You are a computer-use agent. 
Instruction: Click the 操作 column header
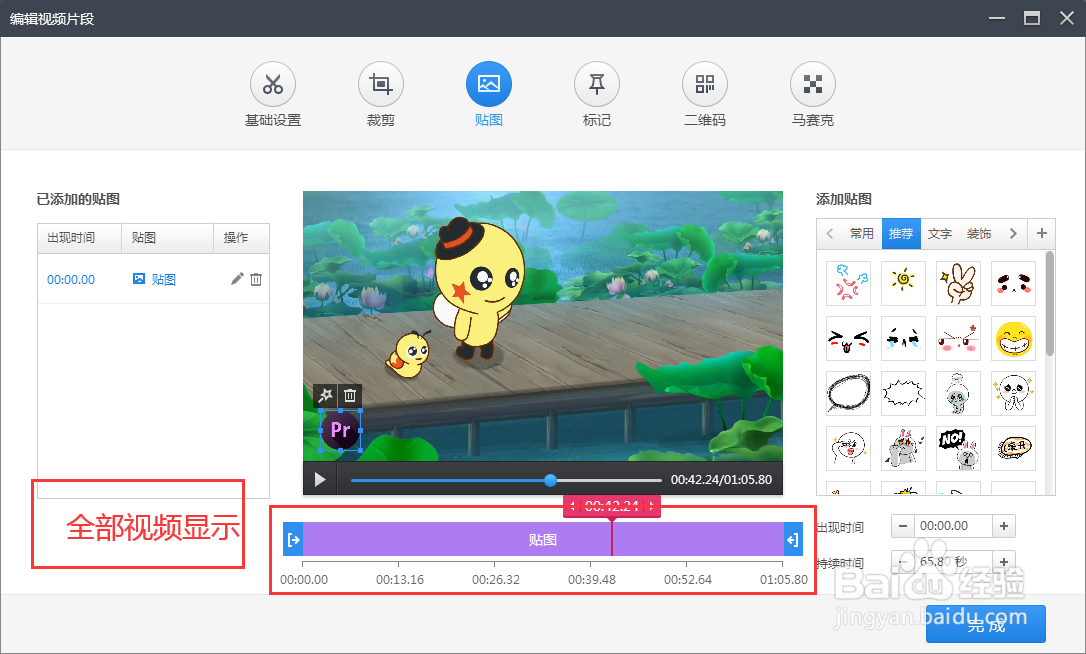click(x=241, y=238)
